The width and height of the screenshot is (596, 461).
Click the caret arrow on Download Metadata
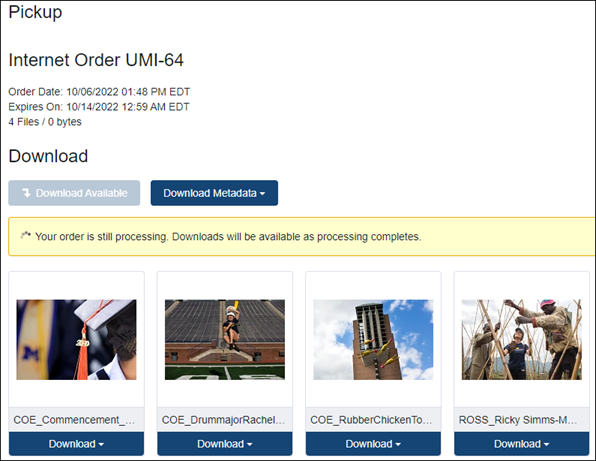tap(262, 194)
